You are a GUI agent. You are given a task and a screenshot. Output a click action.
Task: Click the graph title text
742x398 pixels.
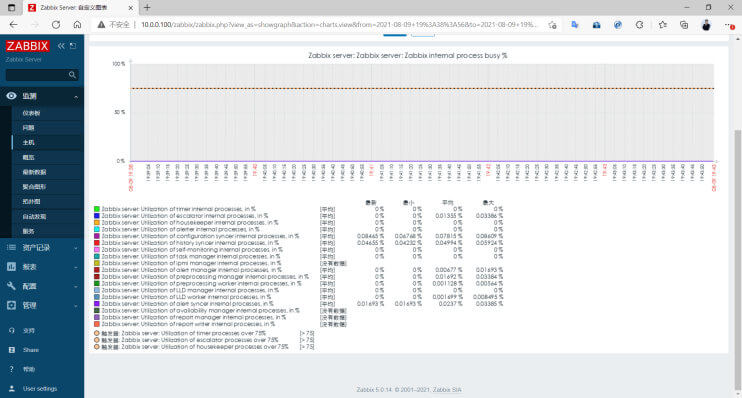click(x=407, y=55)
